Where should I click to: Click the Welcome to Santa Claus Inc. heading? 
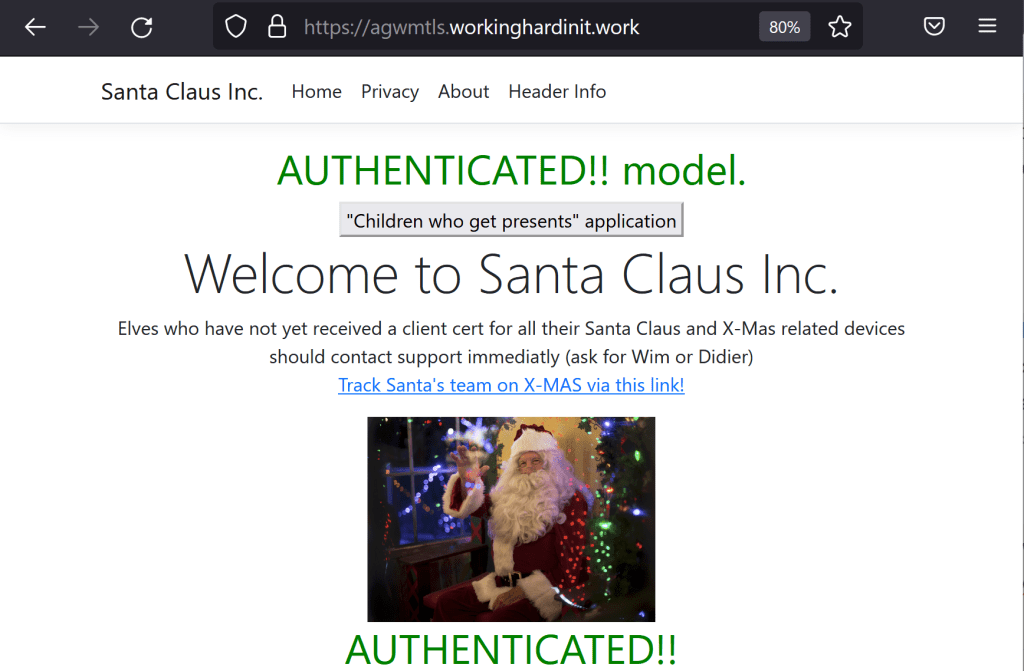(x=511, y=274)
